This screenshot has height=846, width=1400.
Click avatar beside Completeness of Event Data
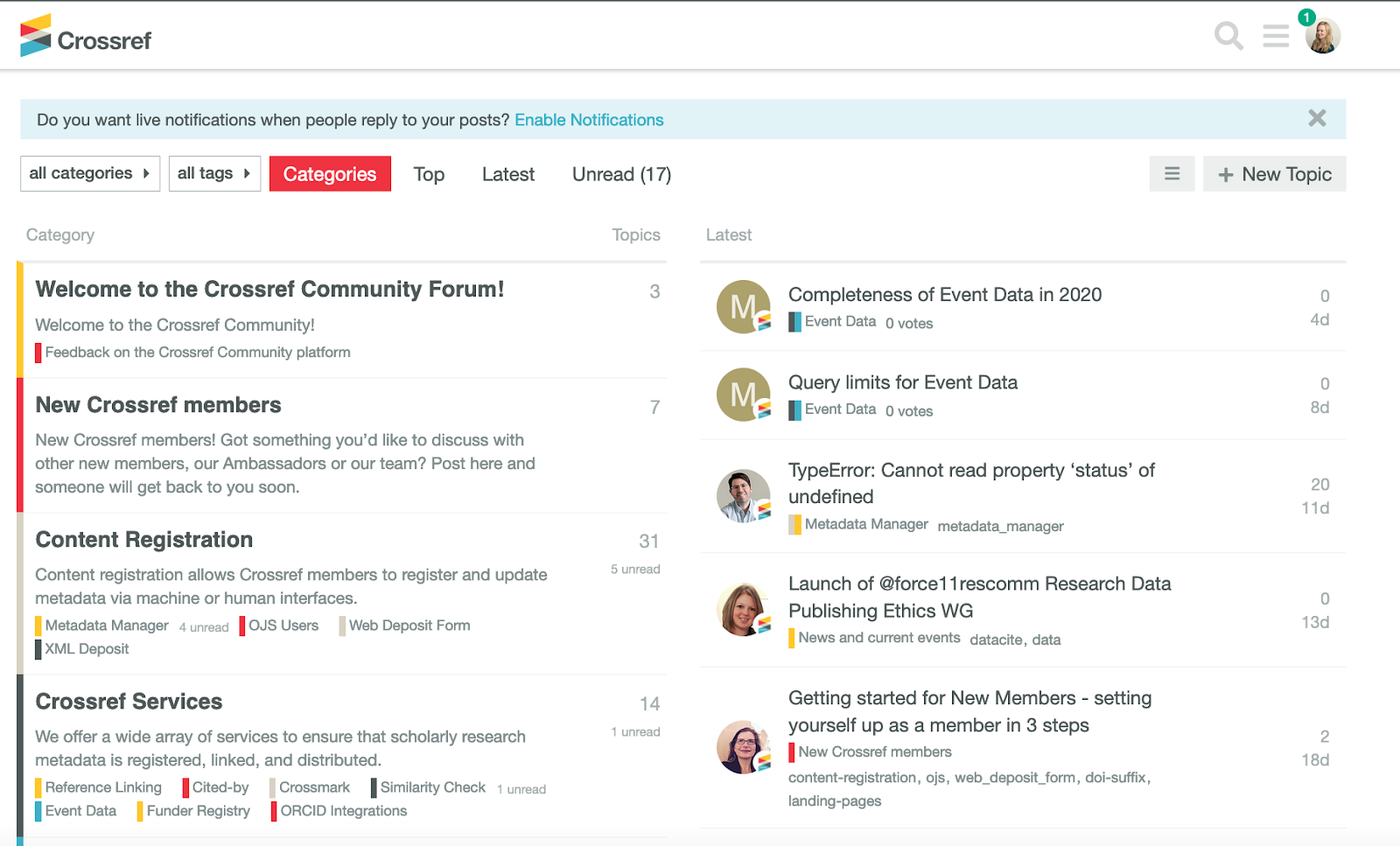click(743, 307)
